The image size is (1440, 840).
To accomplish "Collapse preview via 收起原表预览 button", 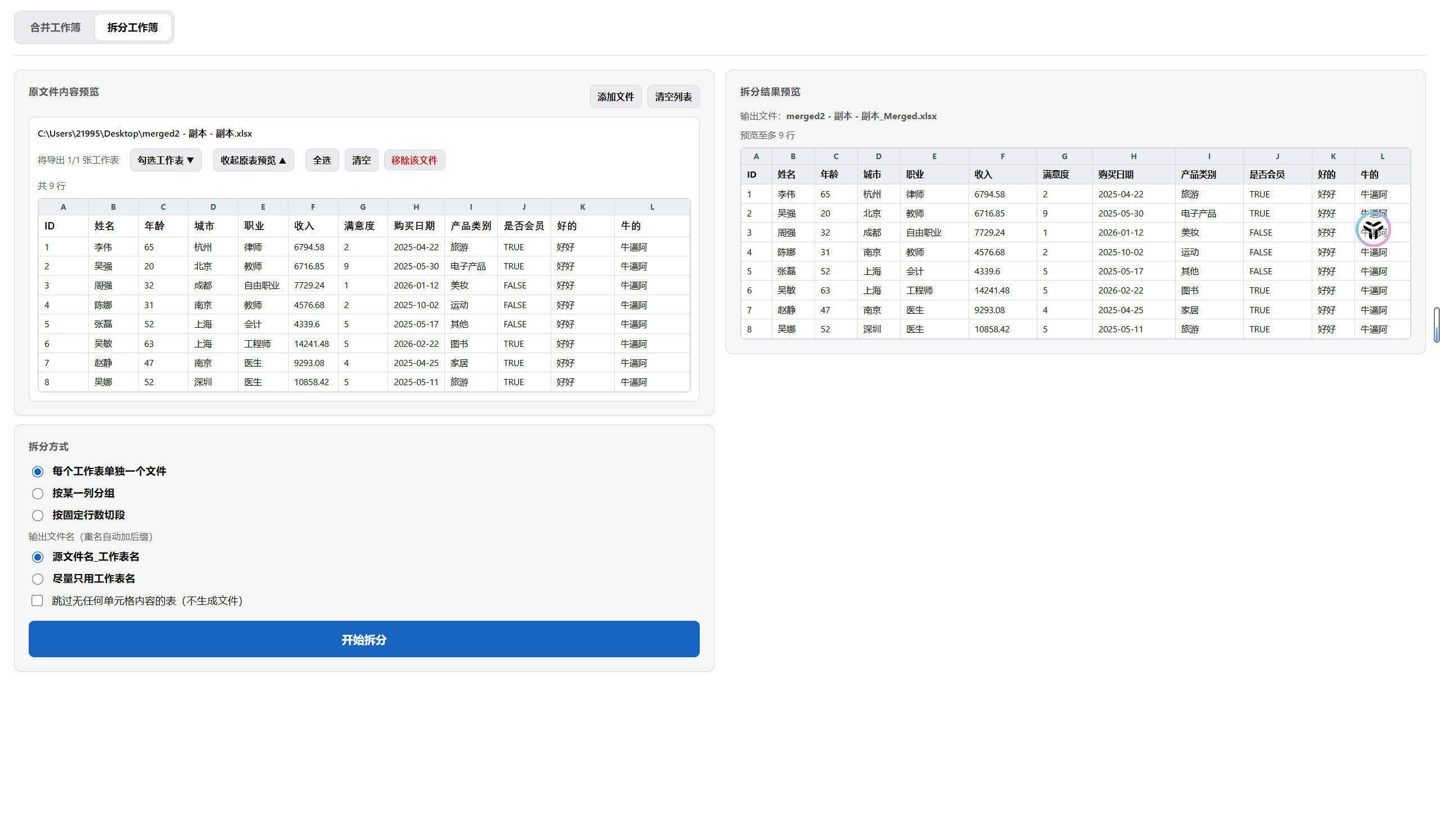I will (253, 160).
